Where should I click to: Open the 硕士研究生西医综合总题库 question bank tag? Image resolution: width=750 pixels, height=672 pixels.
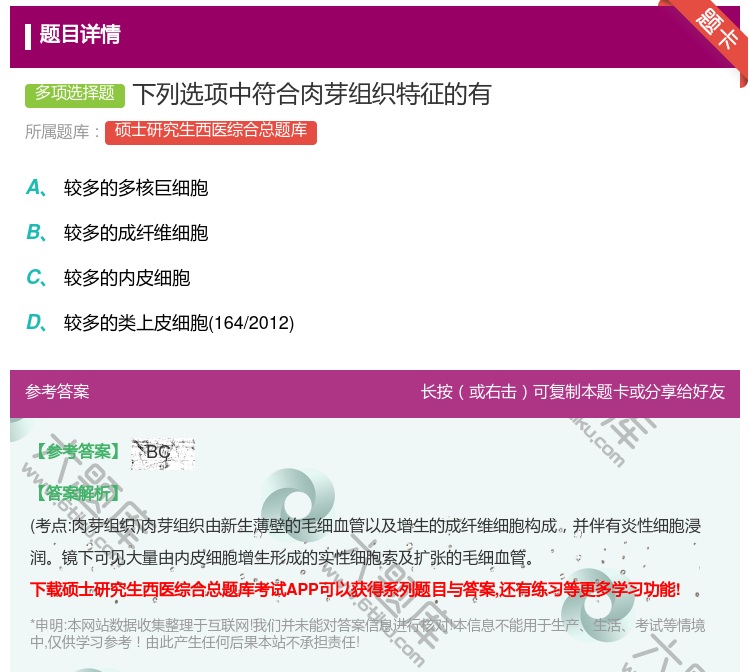coord(211,132)
